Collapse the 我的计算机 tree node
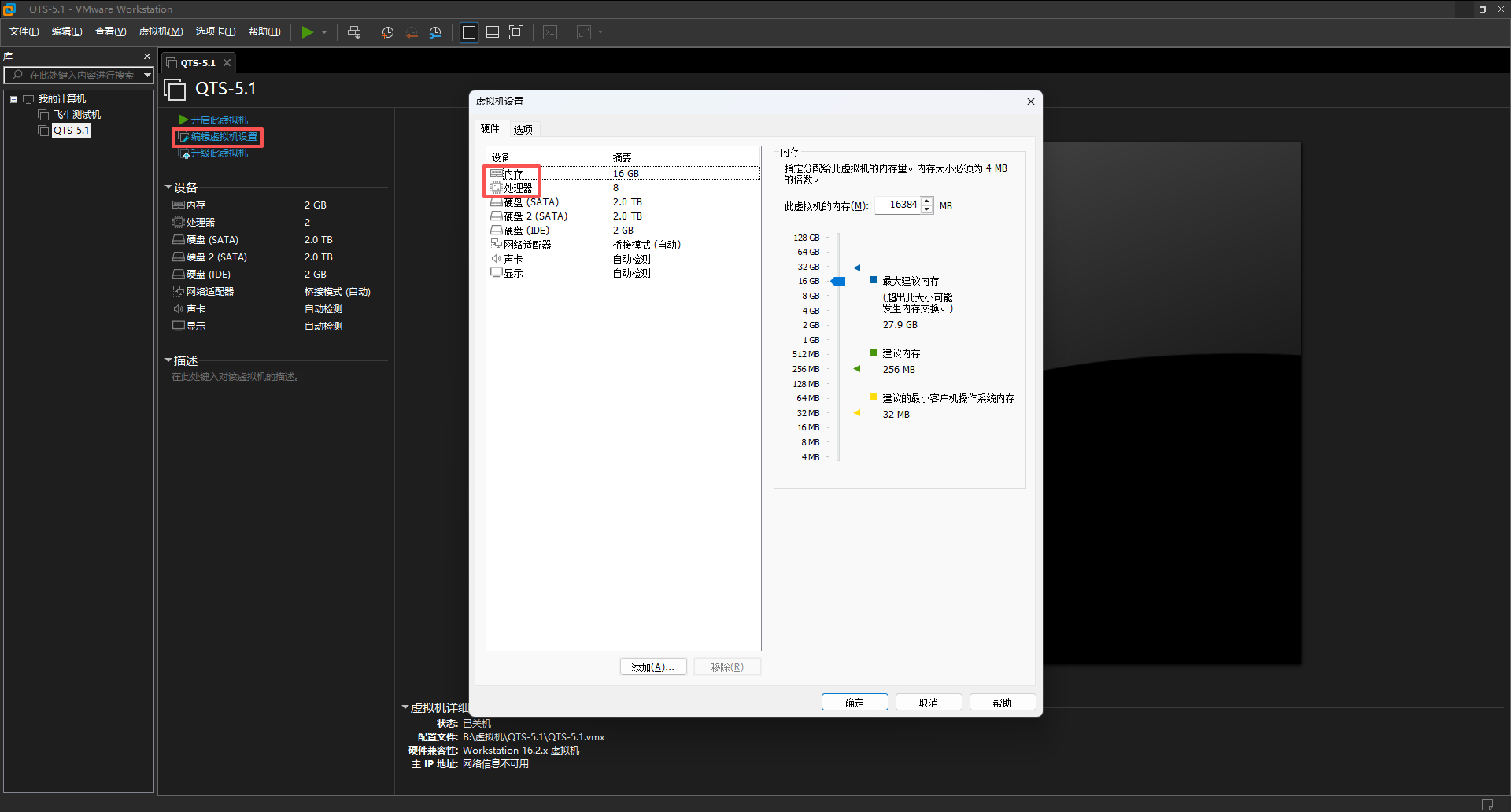The image size is (1511, 812). pos(14,99)
